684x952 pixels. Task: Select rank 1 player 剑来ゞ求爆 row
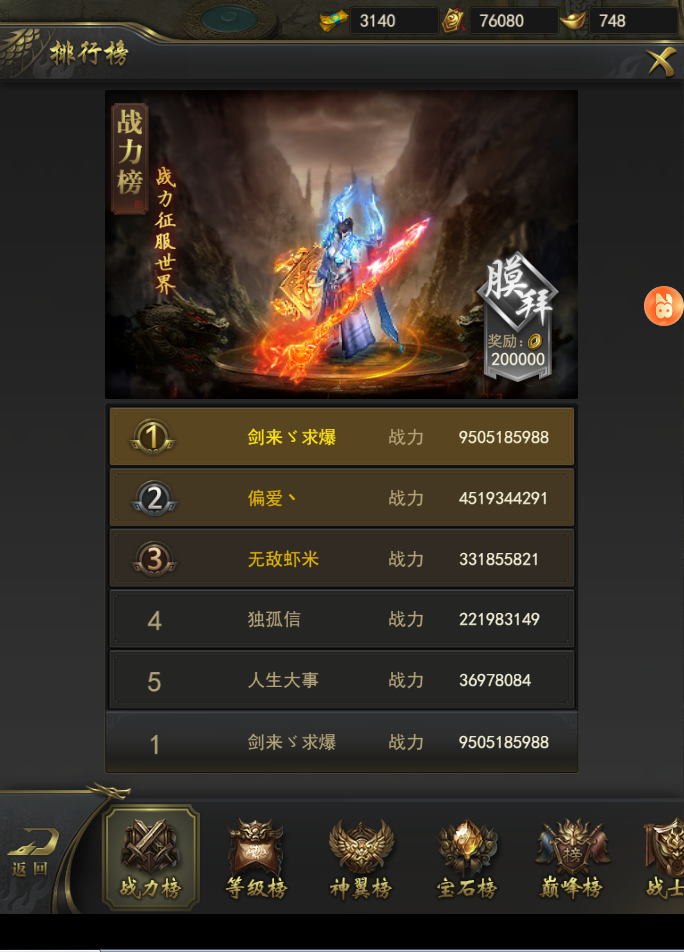point(342,437)
